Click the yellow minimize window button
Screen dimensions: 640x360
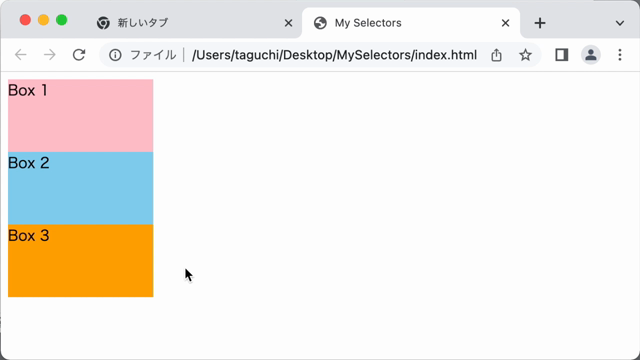click(43, 20)
